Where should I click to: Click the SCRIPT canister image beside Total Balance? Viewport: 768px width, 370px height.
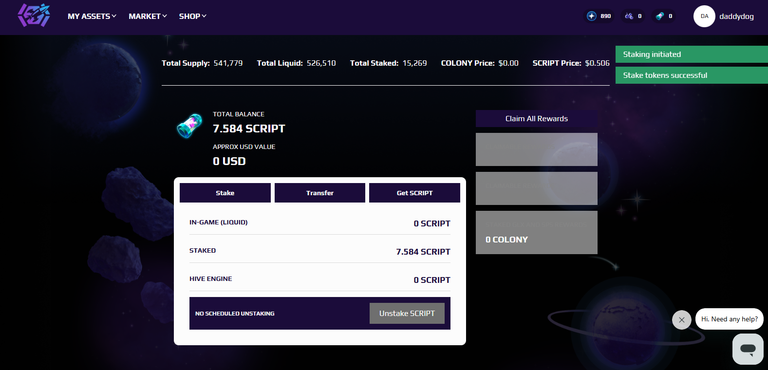189,125
